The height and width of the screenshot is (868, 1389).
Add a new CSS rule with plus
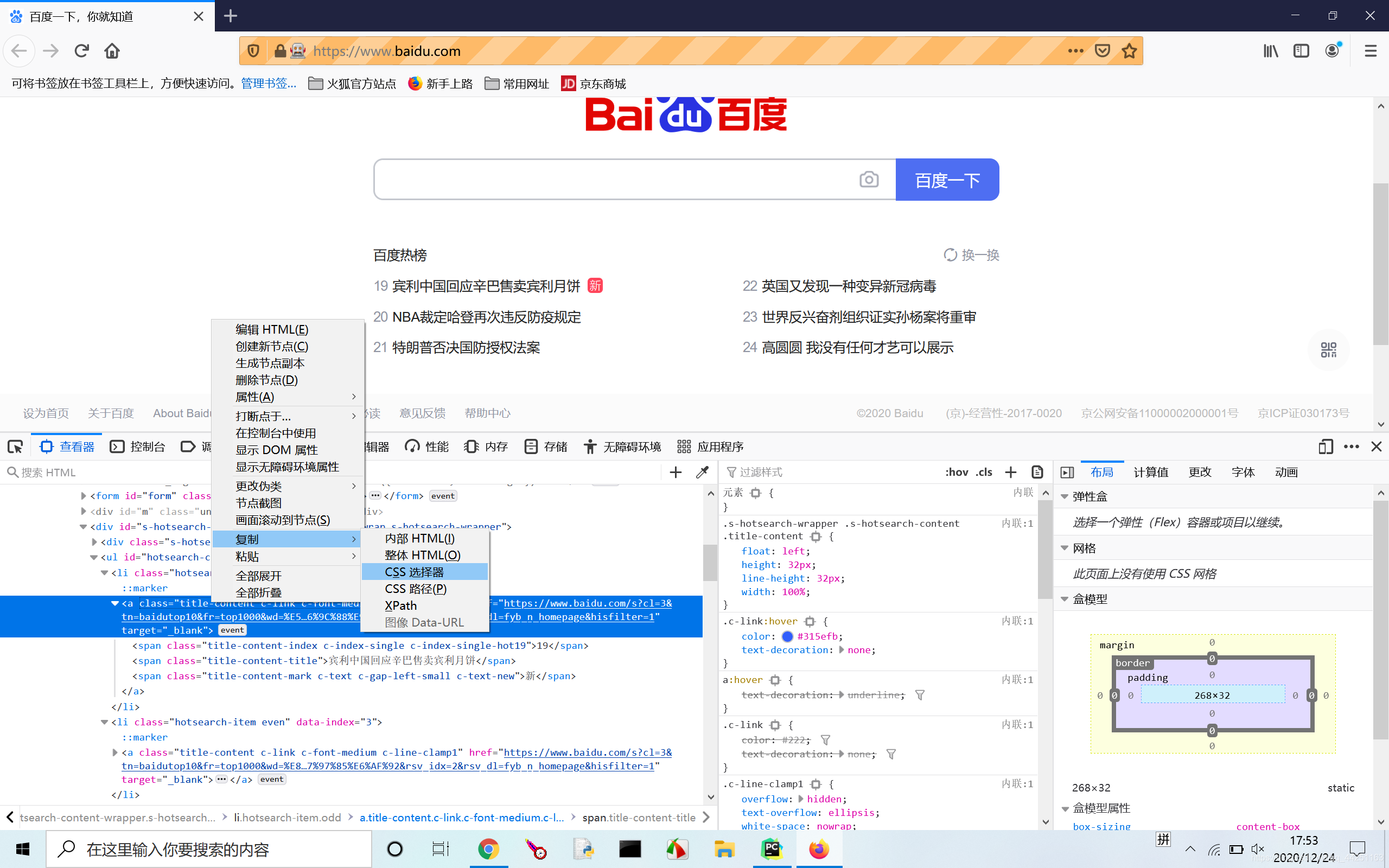click(x=1011, y=472)
